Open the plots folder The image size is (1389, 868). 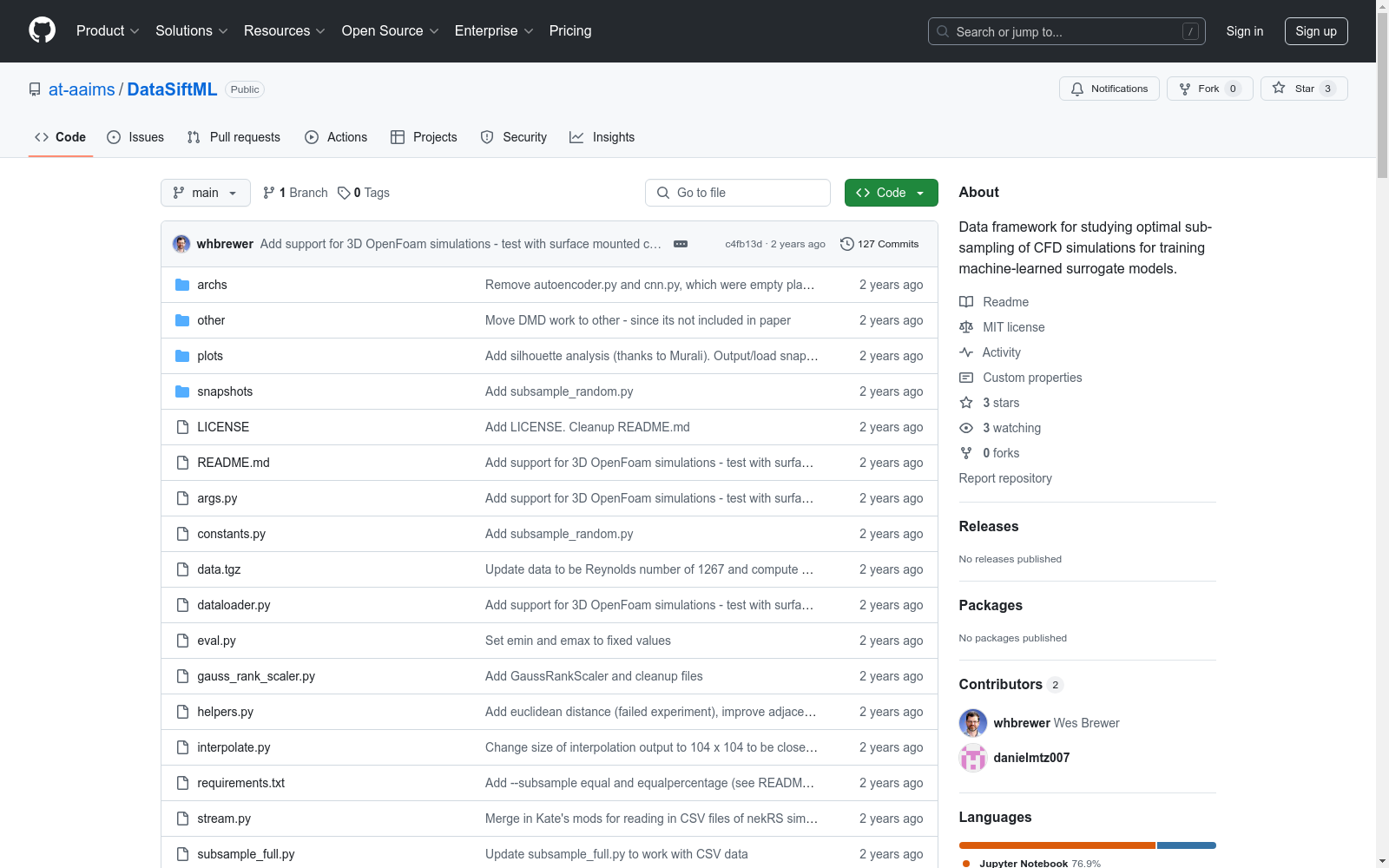tap(210, 356)
